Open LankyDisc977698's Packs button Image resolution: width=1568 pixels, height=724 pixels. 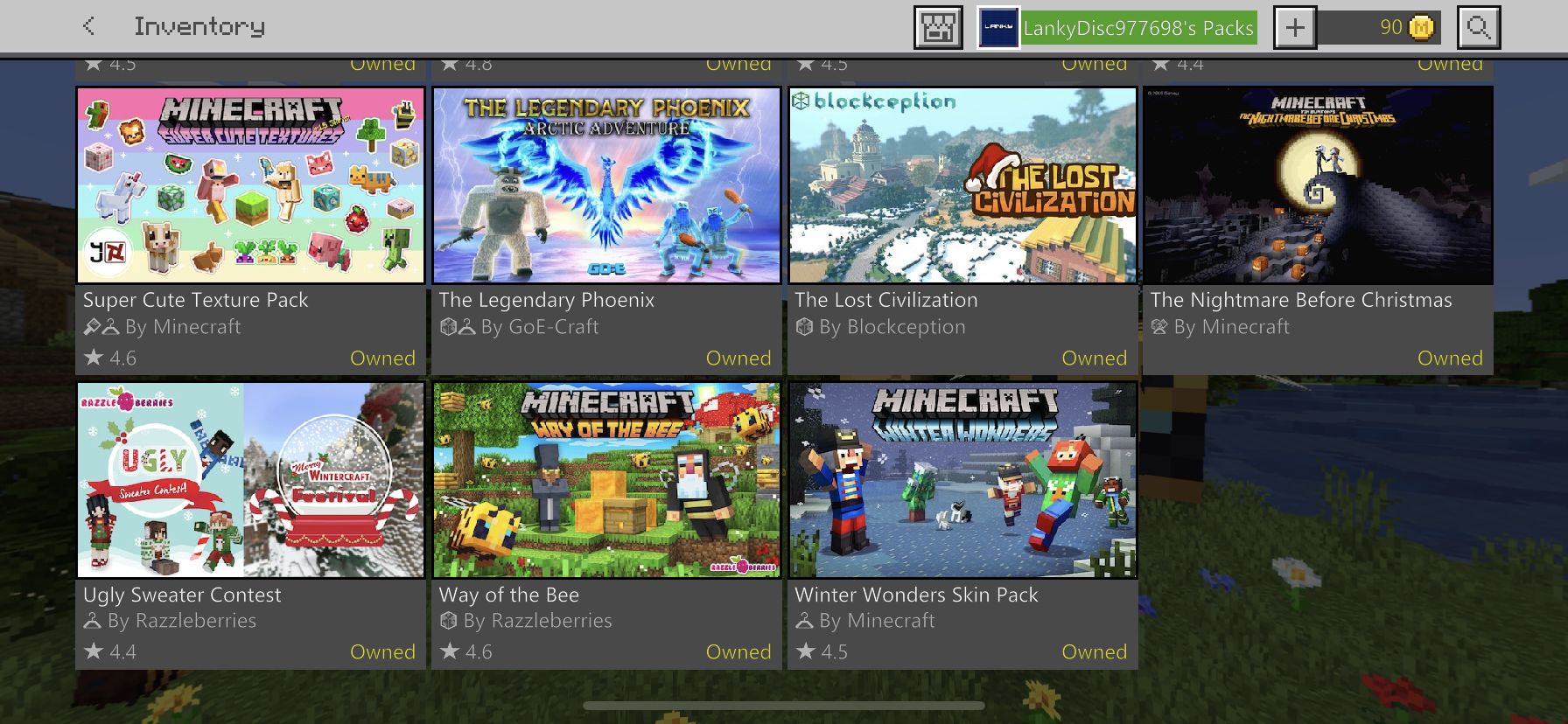[x=1138, y=28]
